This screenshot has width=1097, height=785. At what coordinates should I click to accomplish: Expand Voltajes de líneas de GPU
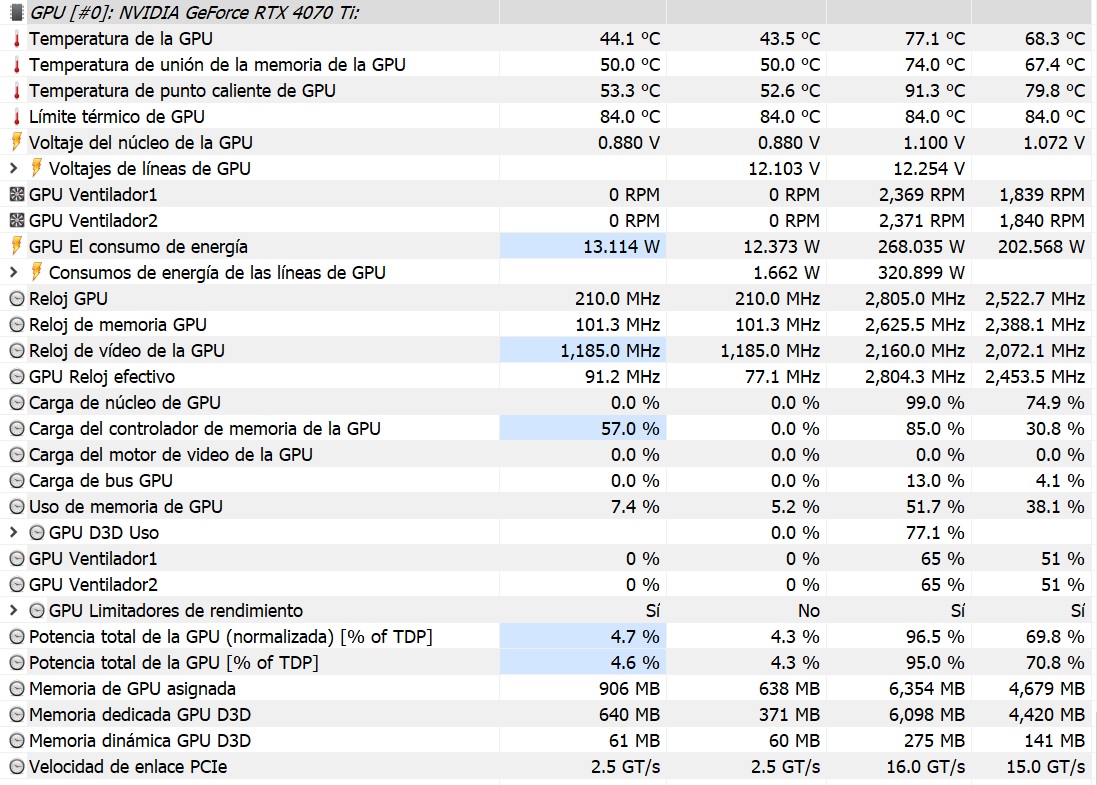pyautogui.click(x=13, y=168)
